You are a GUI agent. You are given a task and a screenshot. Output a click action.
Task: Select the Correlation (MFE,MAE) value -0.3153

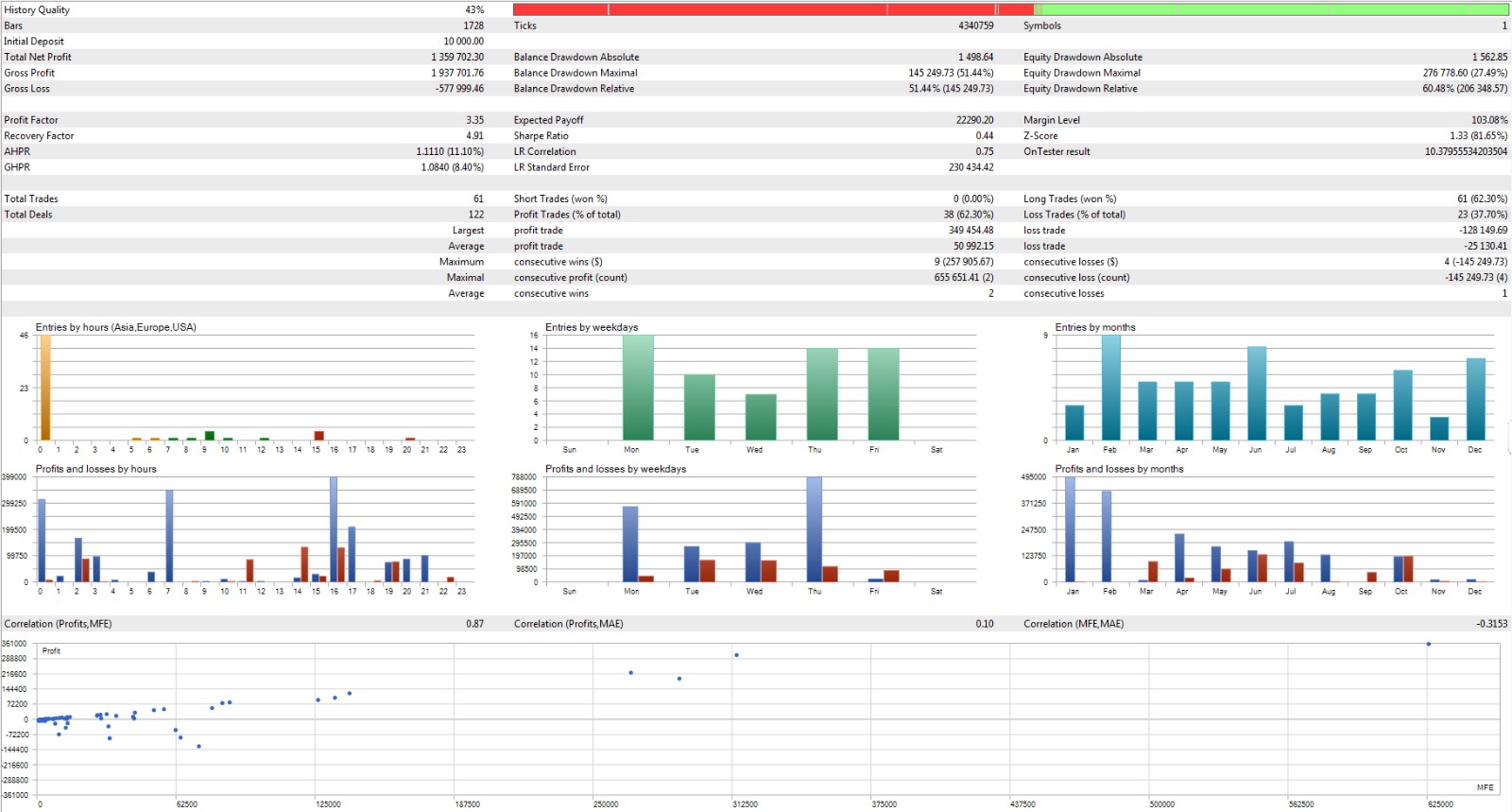(1492, 624)
